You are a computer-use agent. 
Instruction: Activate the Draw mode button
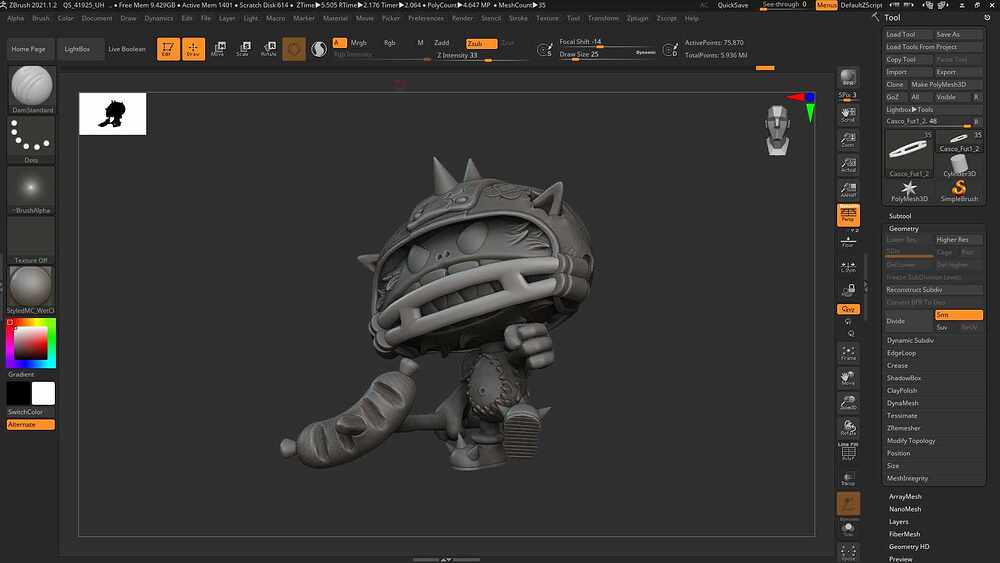(193, 49)
